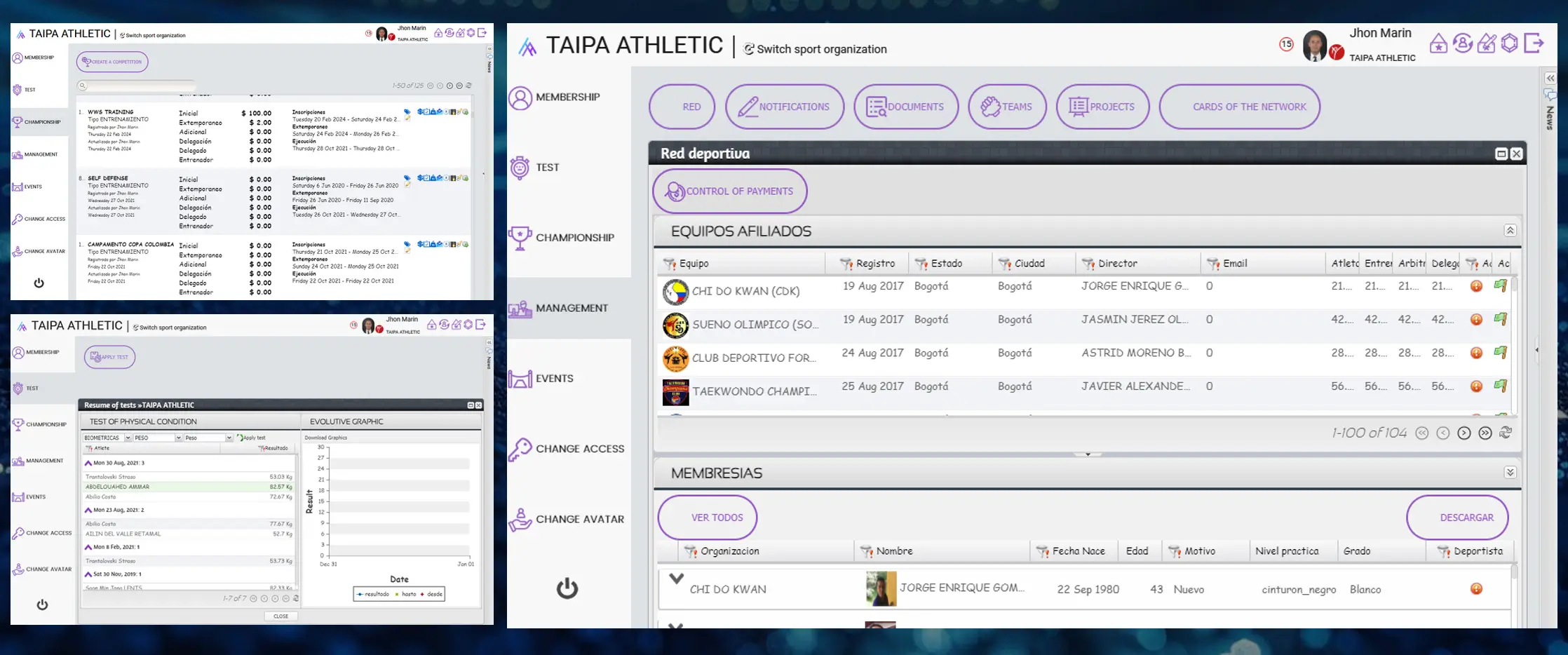Click the blue tag icon on WWS TRAINING row
Viewport: 1568px width, 655px height.
pos(407,112)
